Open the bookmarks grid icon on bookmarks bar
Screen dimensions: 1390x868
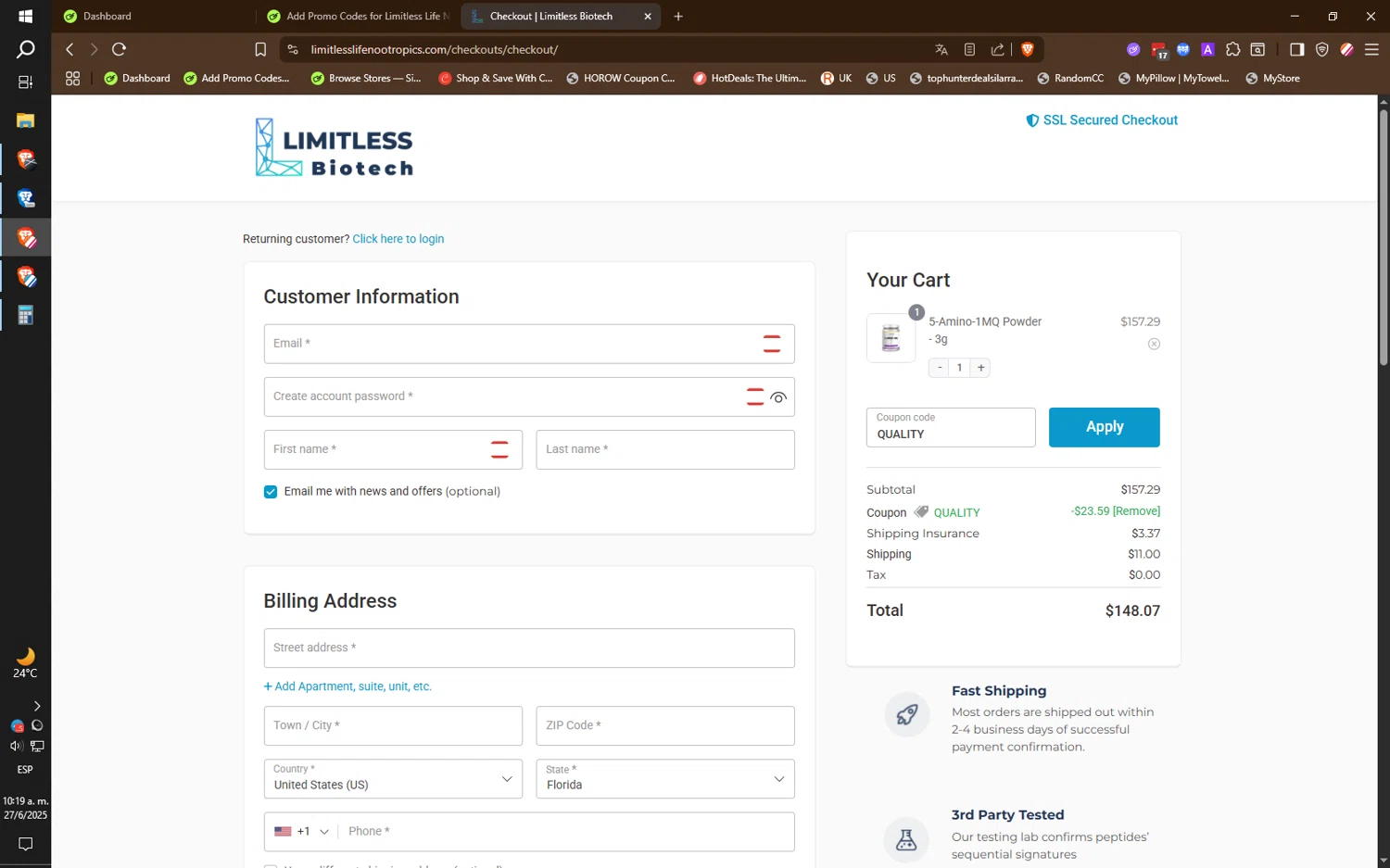(x=72, y=78)
